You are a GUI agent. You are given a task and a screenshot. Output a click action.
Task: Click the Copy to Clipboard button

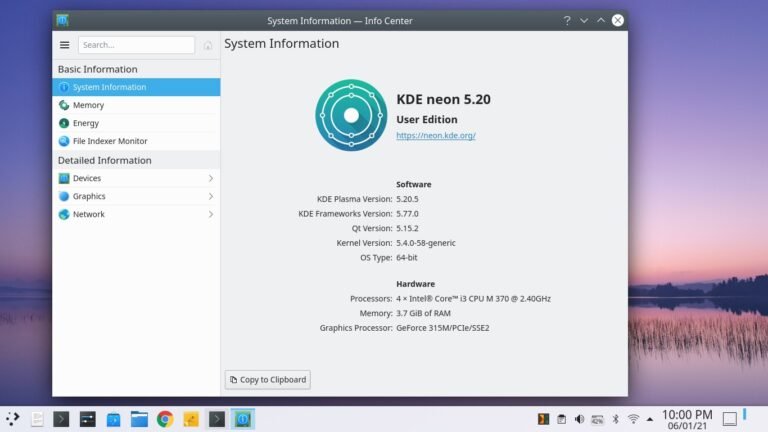coord(267,380)
